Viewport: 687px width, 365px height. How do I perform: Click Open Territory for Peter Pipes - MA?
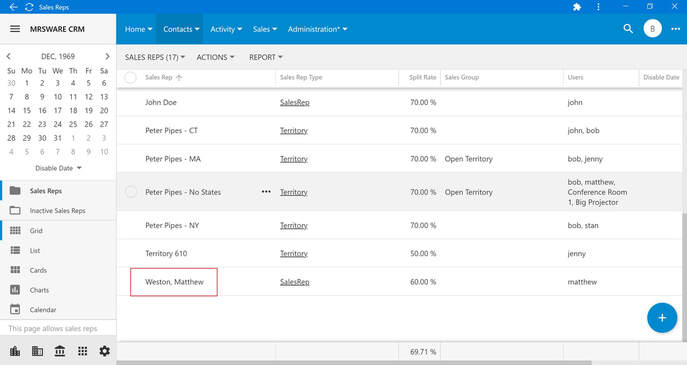click(469, 159)
